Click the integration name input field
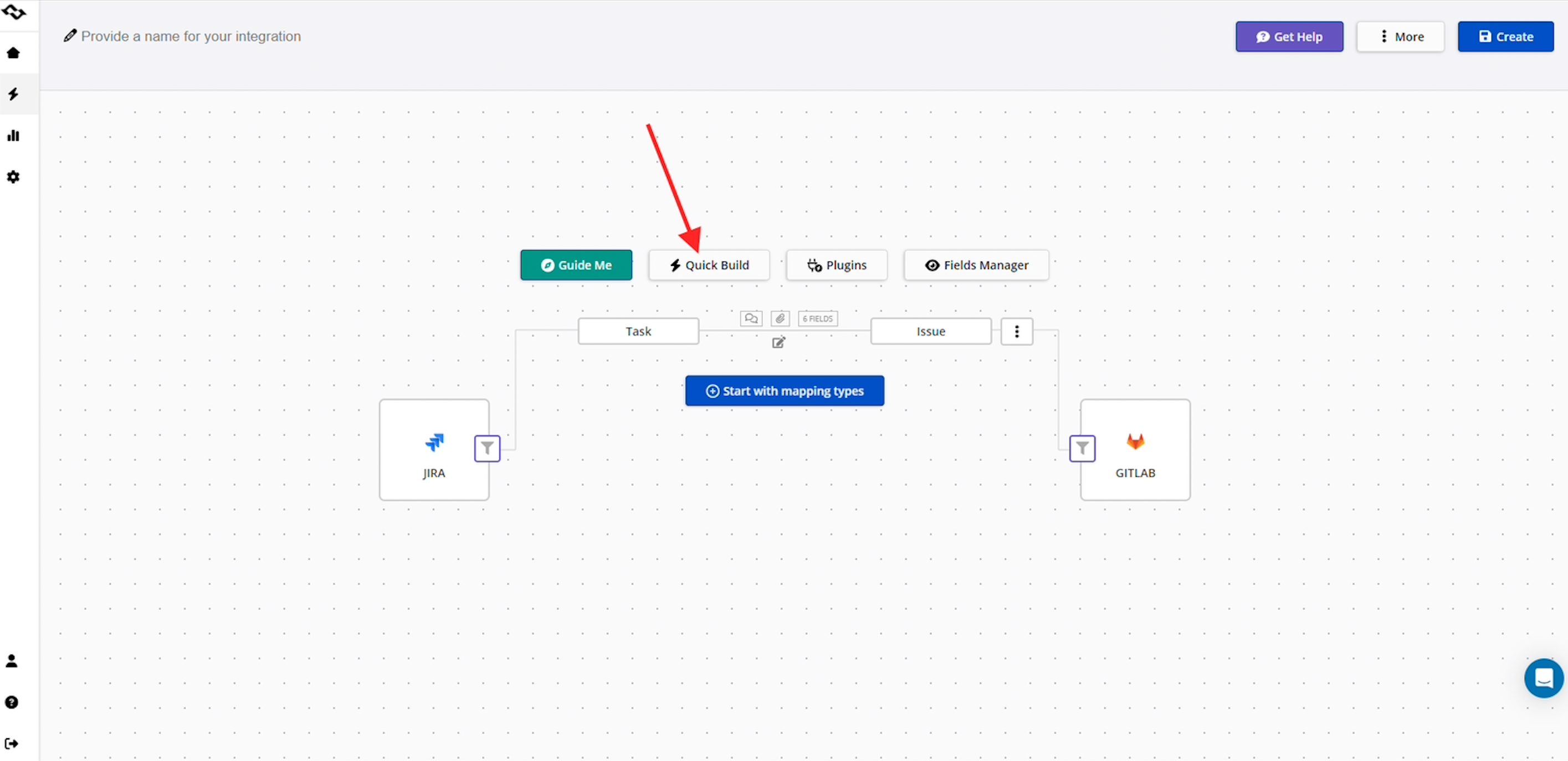Viewport: 1568px width, 761px height. (x=191, y=37)
